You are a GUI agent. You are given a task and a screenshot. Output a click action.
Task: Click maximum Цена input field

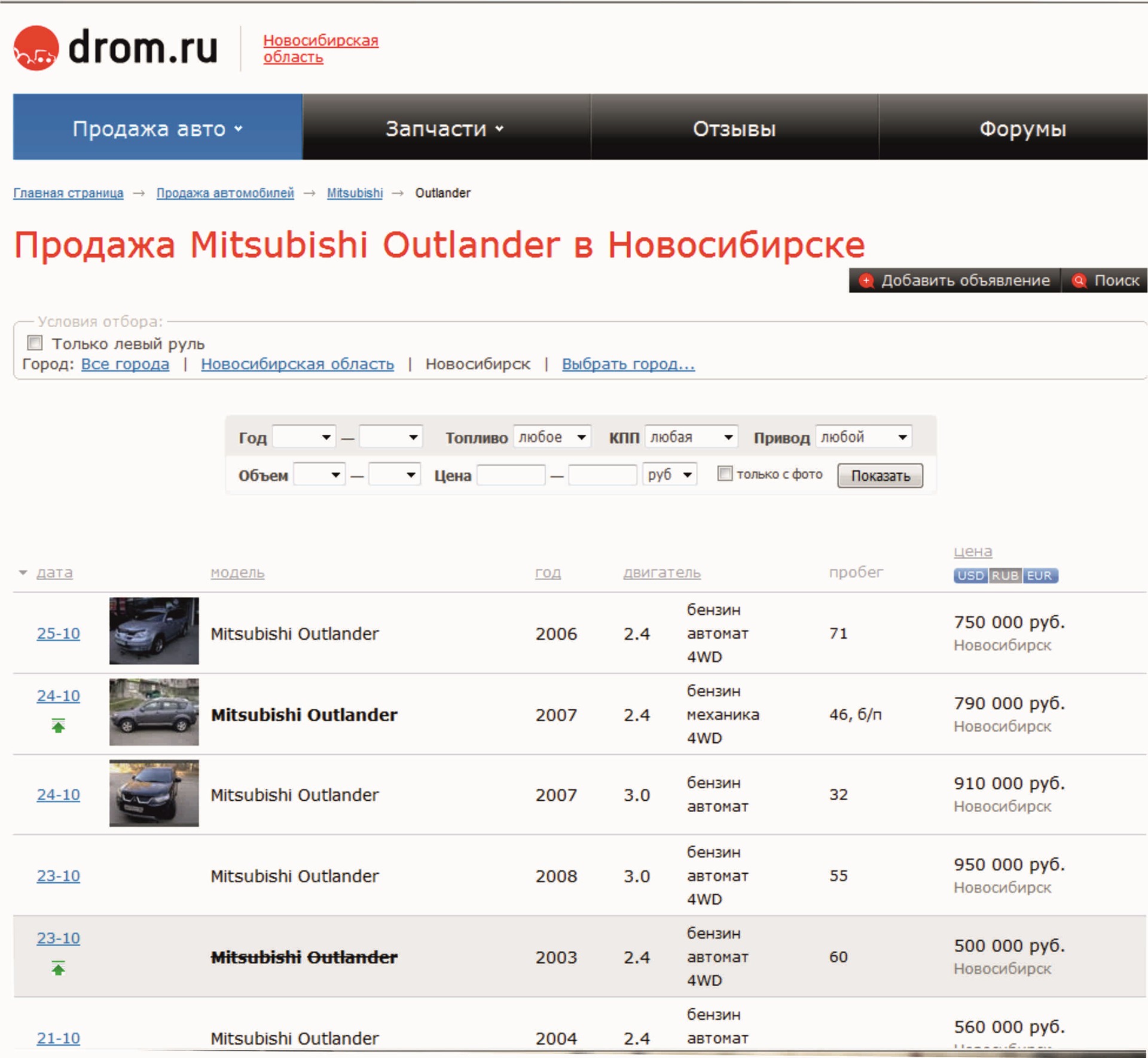[x=602, y=475]
